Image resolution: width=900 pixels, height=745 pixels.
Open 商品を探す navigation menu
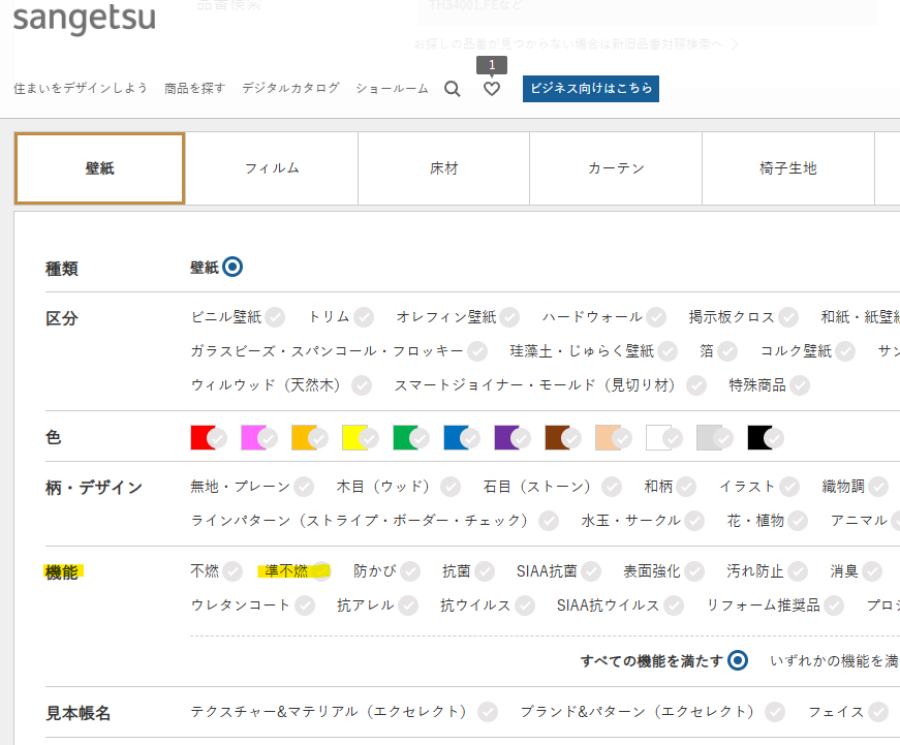195,89
